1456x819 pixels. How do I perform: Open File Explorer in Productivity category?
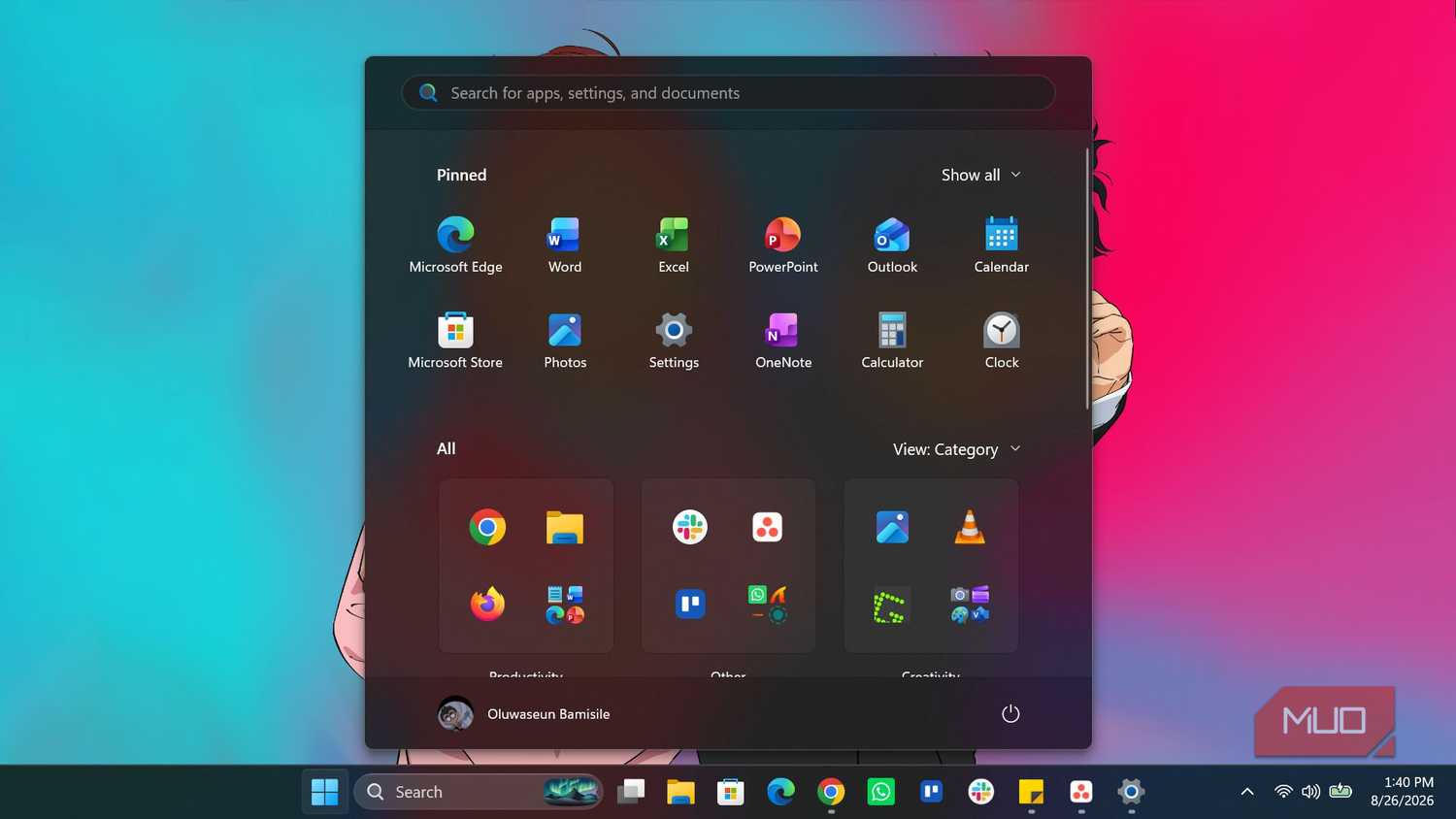pyautogui.click(x=564, y=527)
